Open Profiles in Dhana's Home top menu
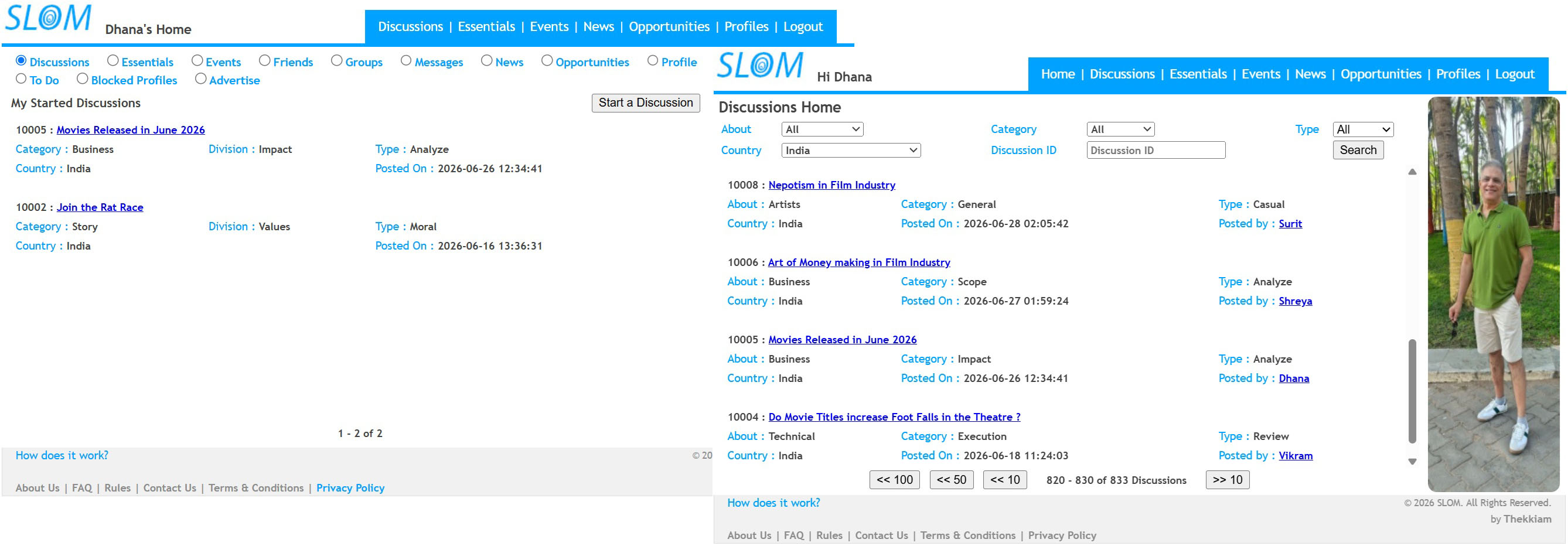 [746, 27]
